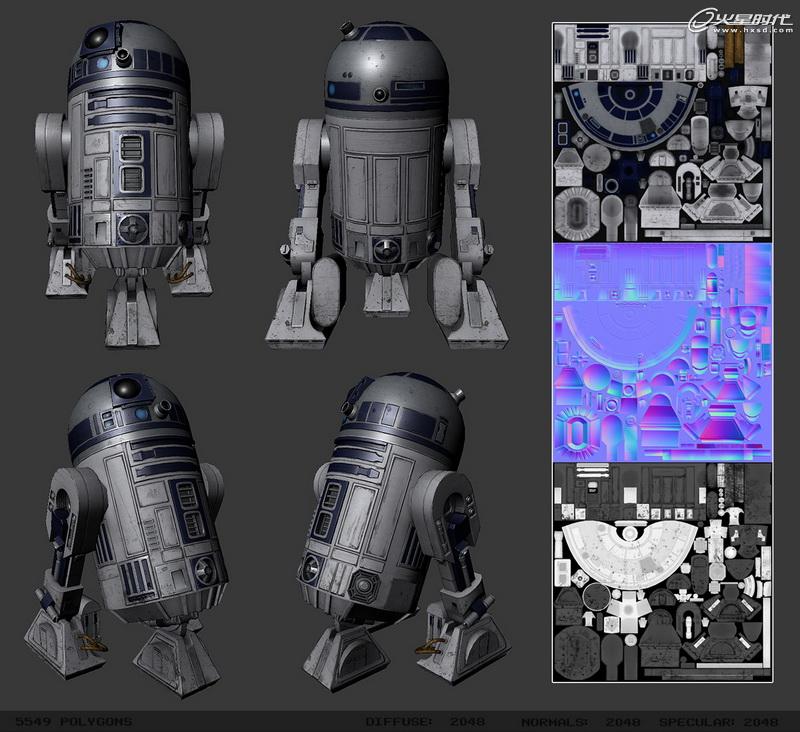800x732 pixels.
Task: Open the diffuse color texture map
Action: point(662,133)
